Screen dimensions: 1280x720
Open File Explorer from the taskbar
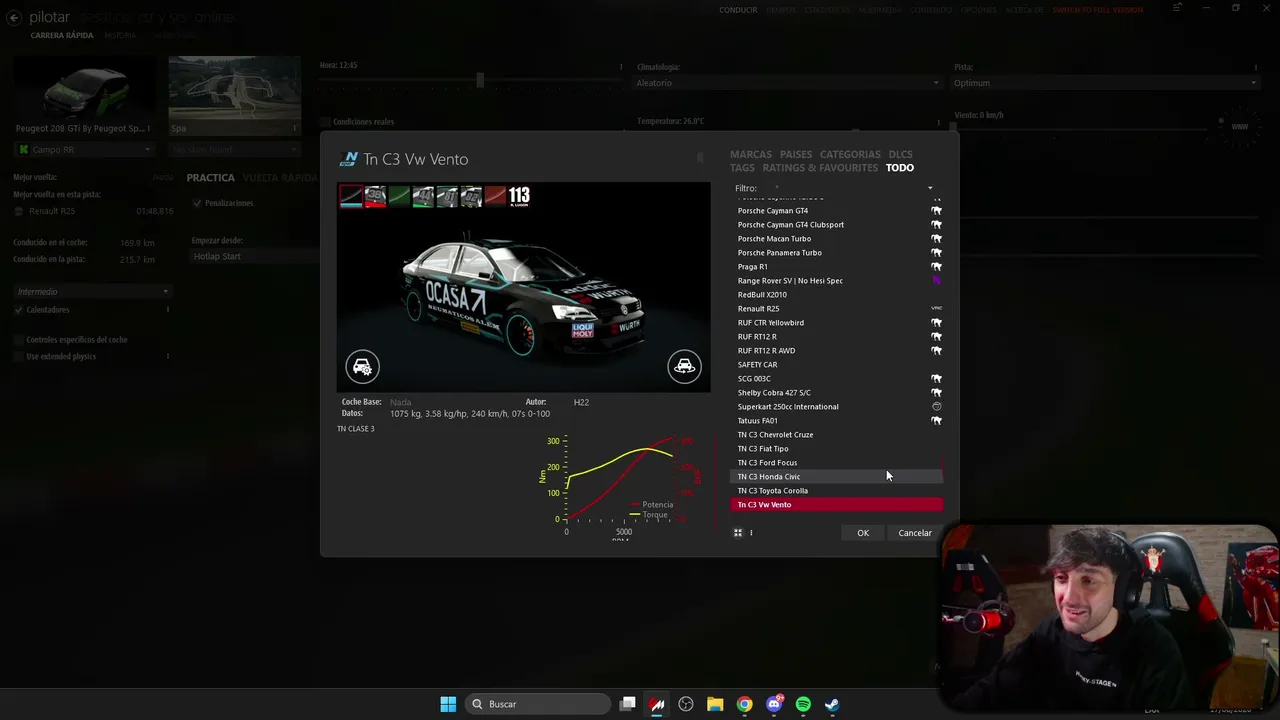[715, 704]
